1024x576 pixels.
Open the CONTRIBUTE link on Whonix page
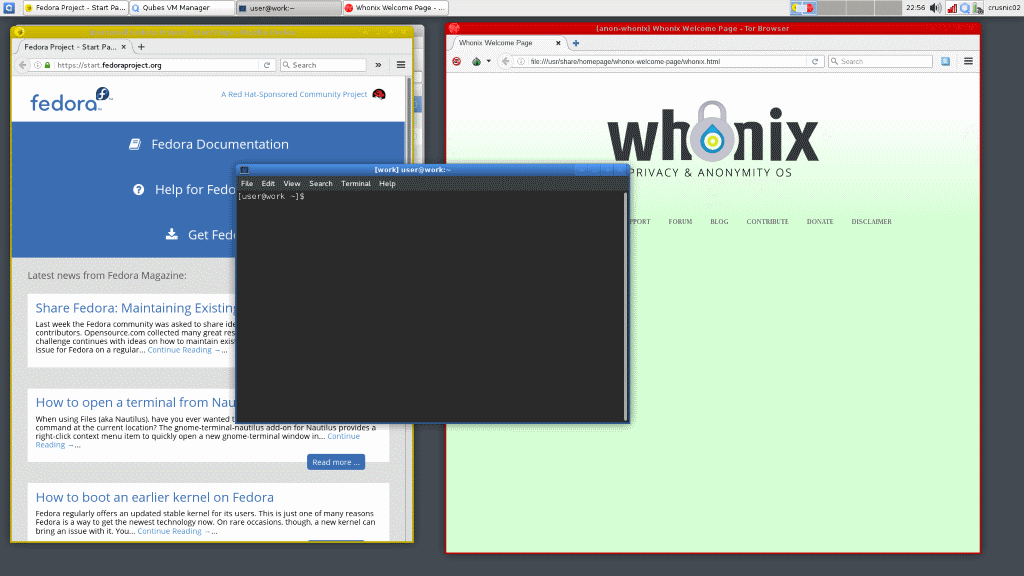pos(767,222)
